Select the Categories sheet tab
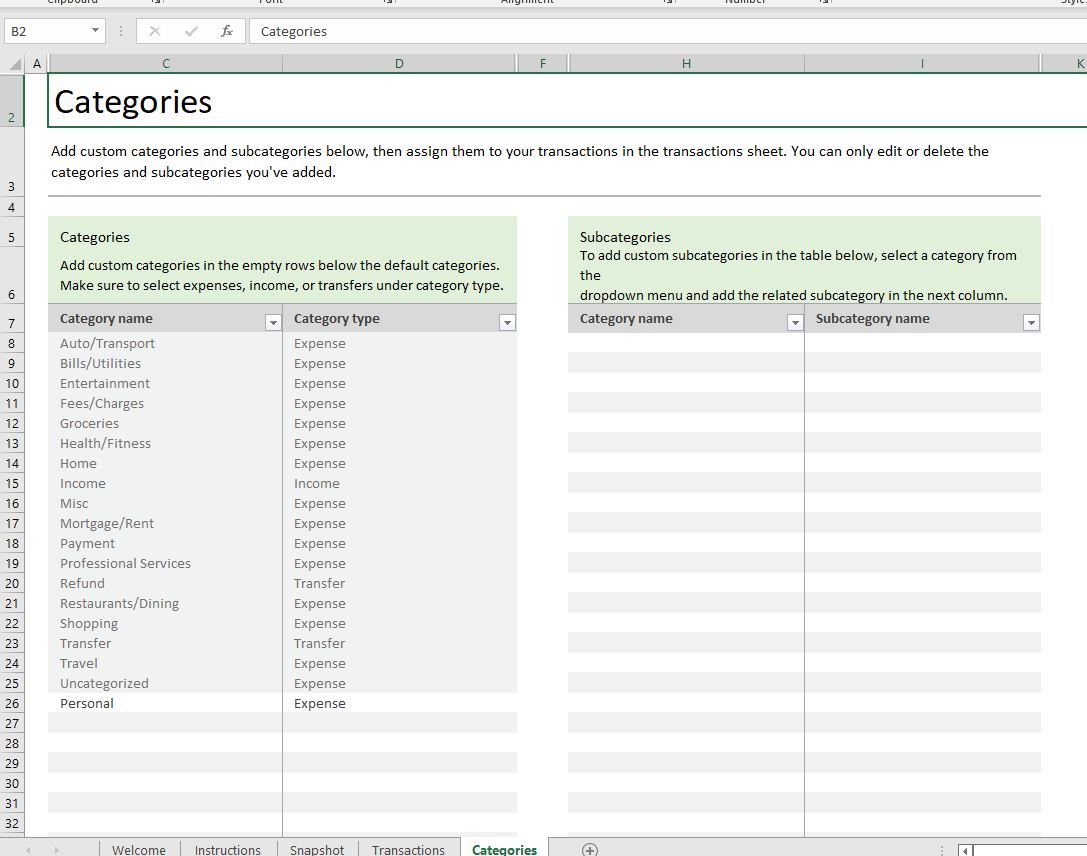1087x856 pixels. [x=504, y=848]
